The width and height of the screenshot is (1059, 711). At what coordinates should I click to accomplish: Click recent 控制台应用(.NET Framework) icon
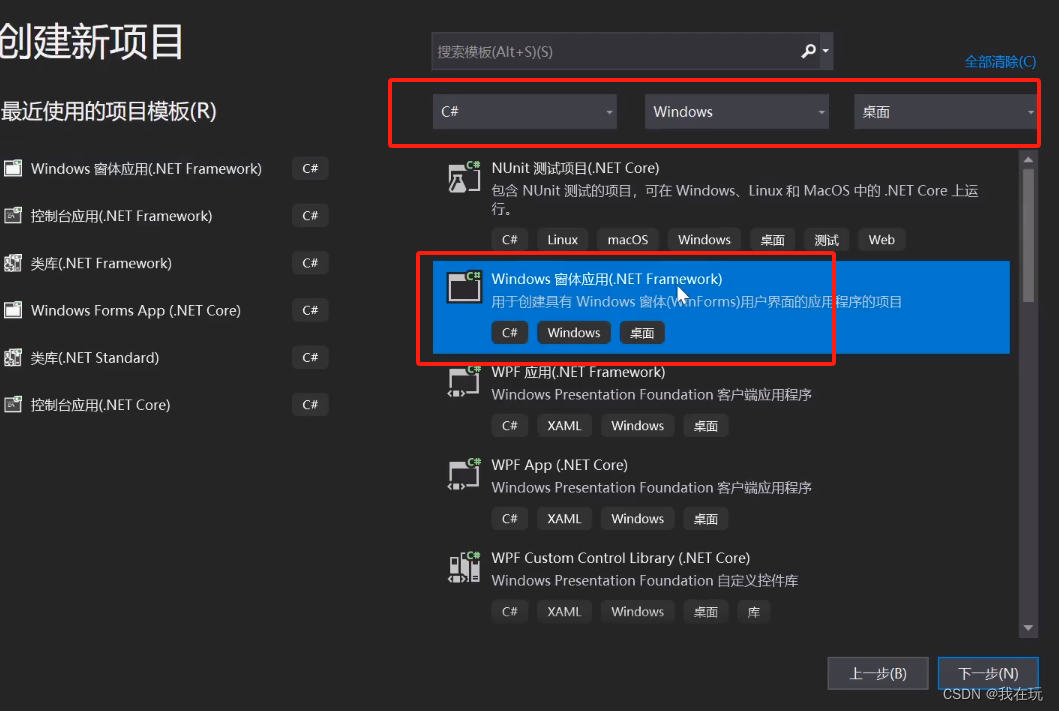click(13, 215)
